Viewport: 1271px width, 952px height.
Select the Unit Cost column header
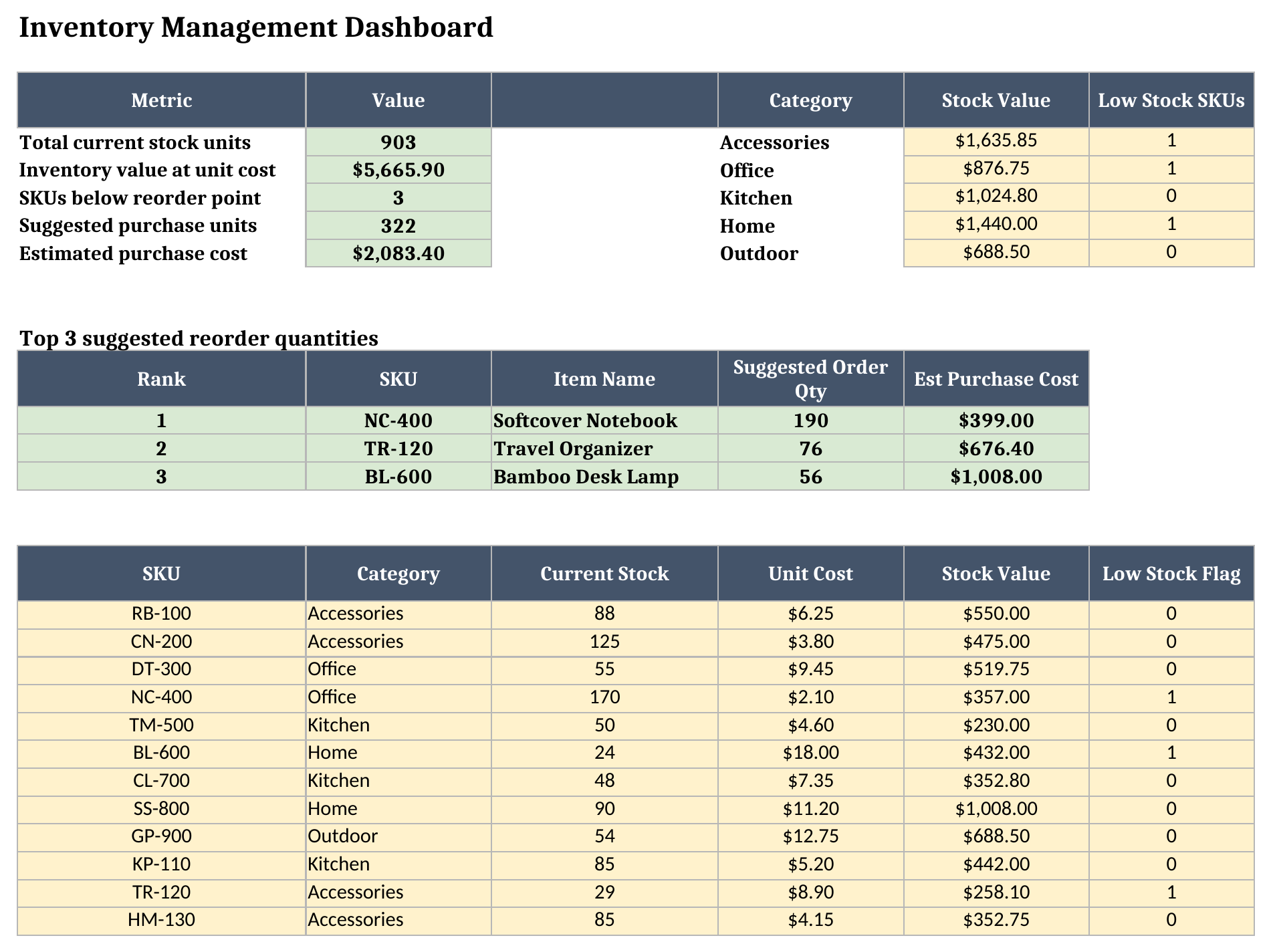[x=810, y=574]
